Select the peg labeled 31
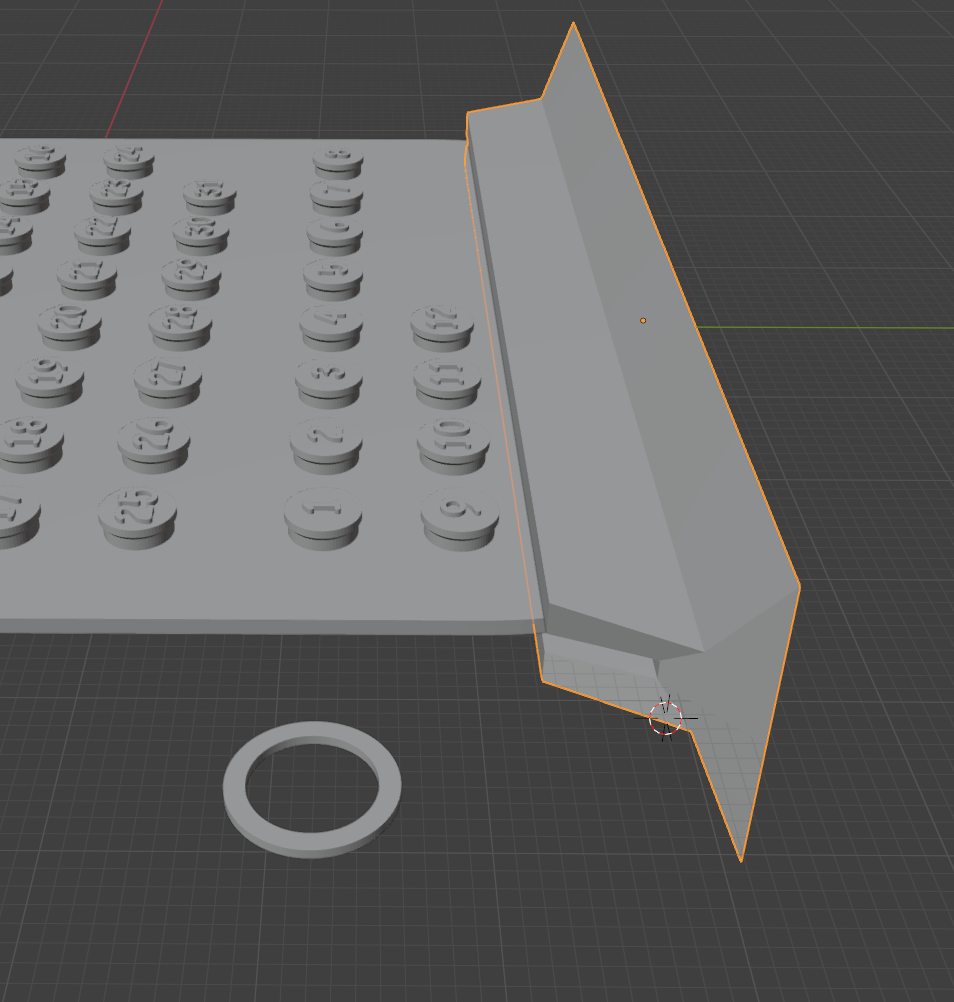 click(209, 194)
